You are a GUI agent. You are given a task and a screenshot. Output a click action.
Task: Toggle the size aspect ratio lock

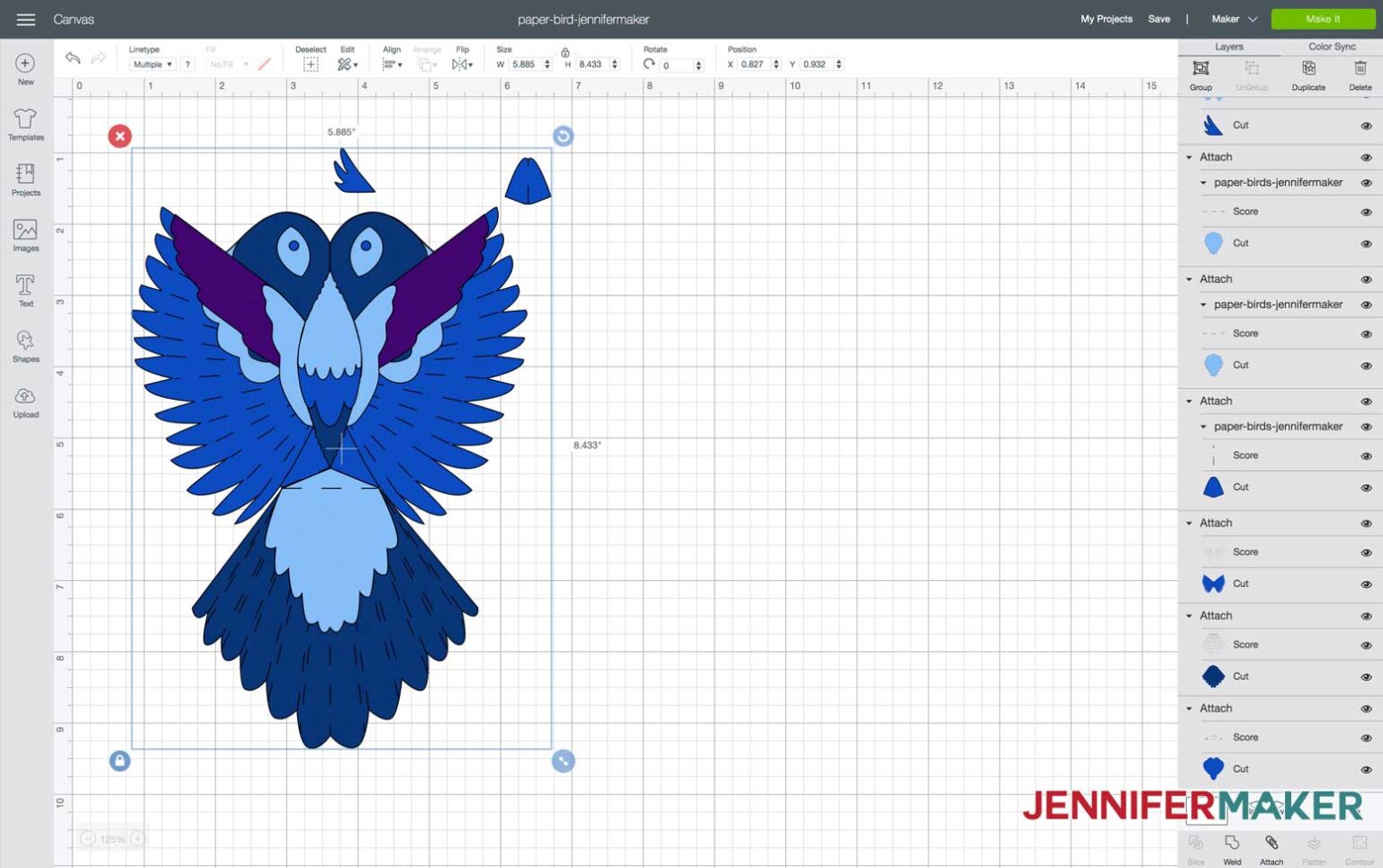coord(565,52)
